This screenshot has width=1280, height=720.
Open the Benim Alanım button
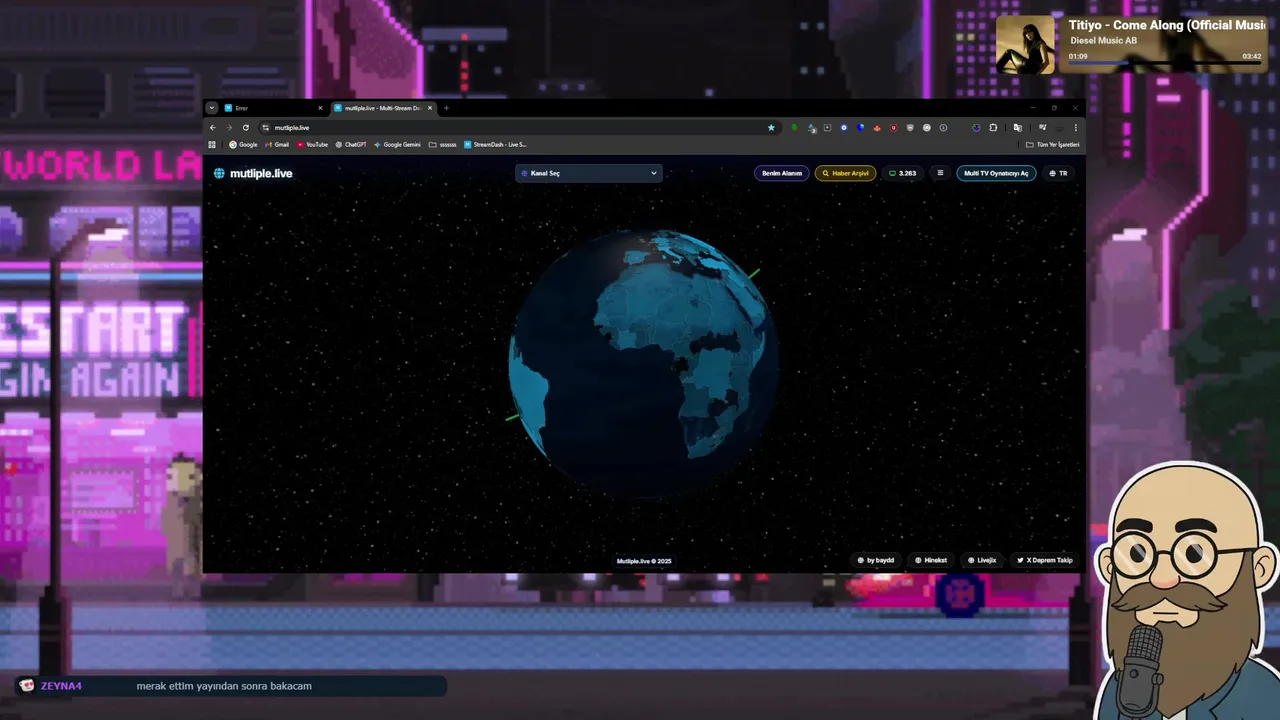(x=782, y=173)
